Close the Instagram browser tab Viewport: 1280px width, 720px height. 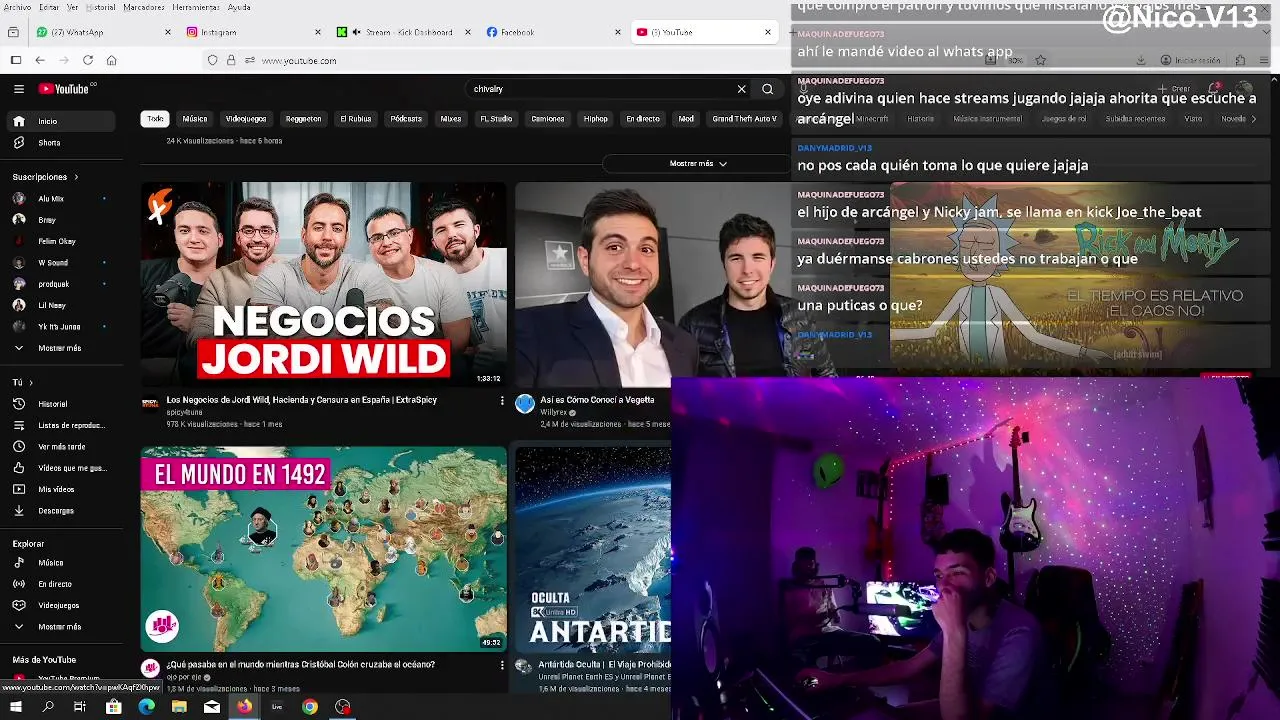pos(317,32)
